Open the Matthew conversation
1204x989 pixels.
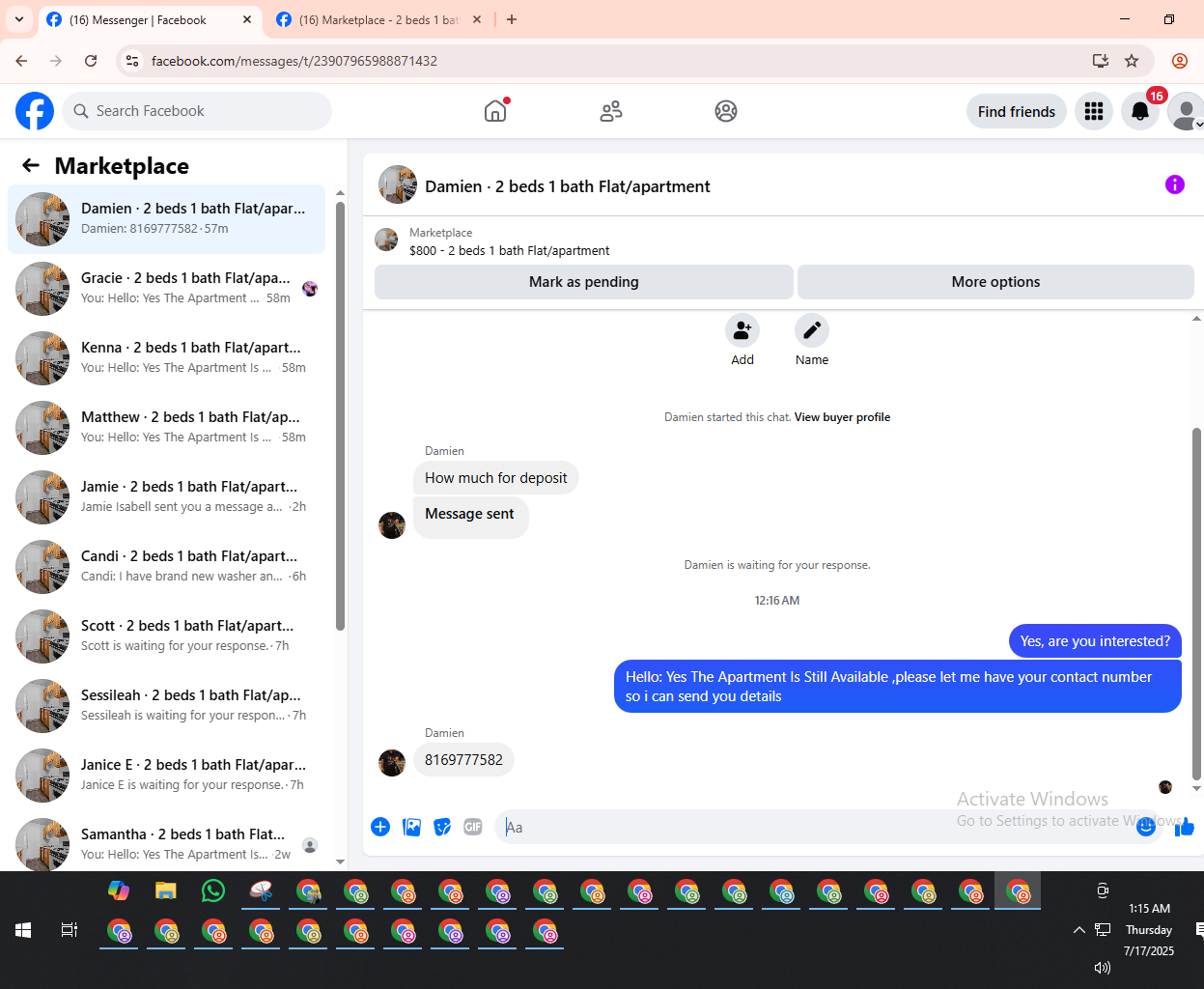click(166, 428)
